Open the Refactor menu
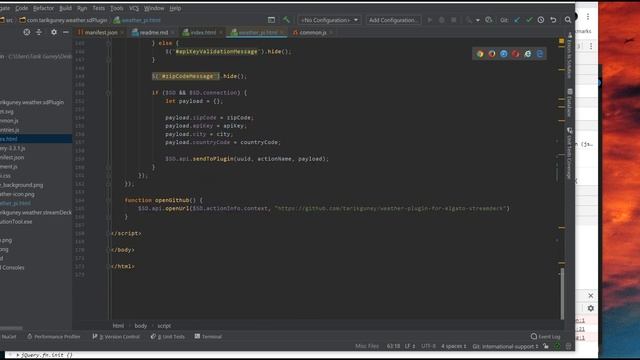 (43, 8)
